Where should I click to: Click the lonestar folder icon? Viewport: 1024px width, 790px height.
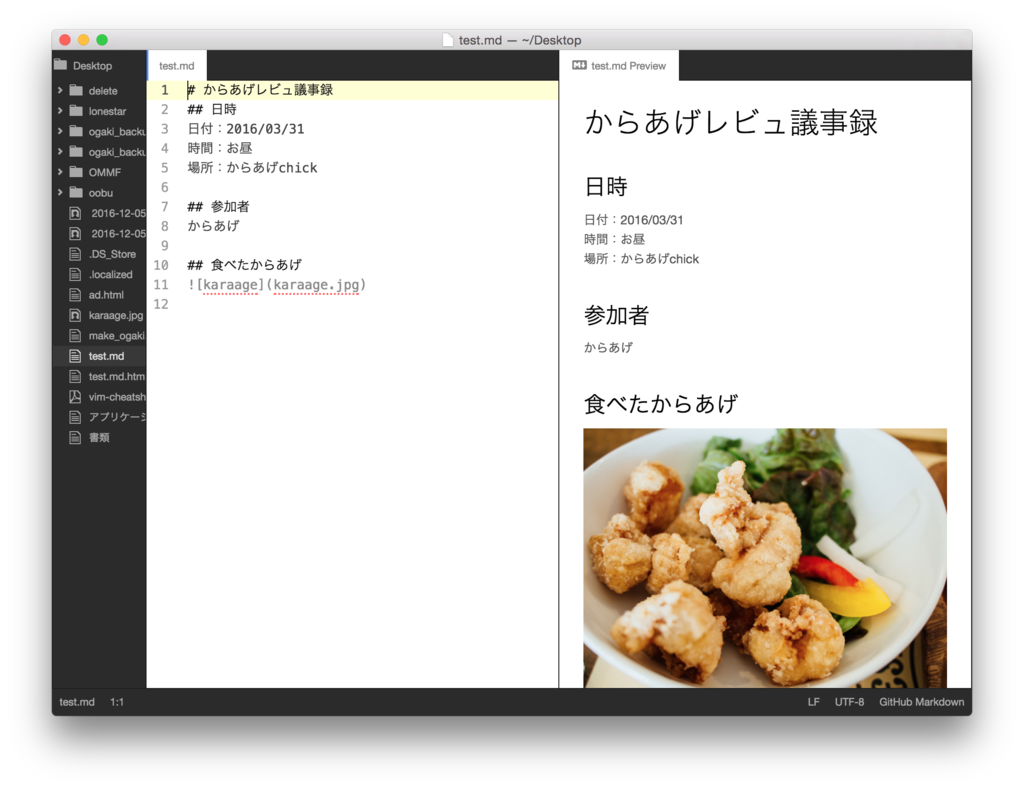76,110
